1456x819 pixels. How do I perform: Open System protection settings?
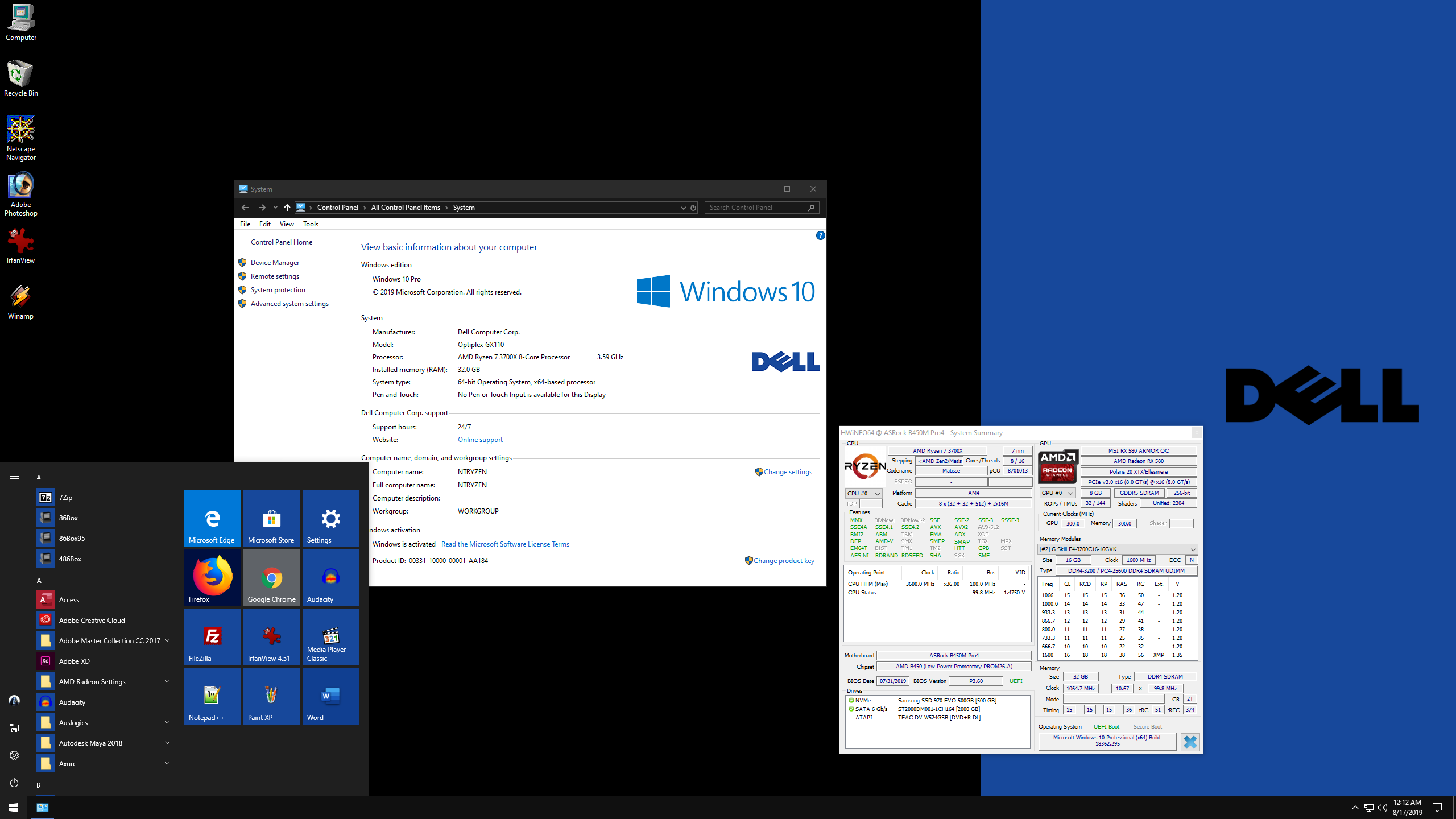(x=278, y=289)
